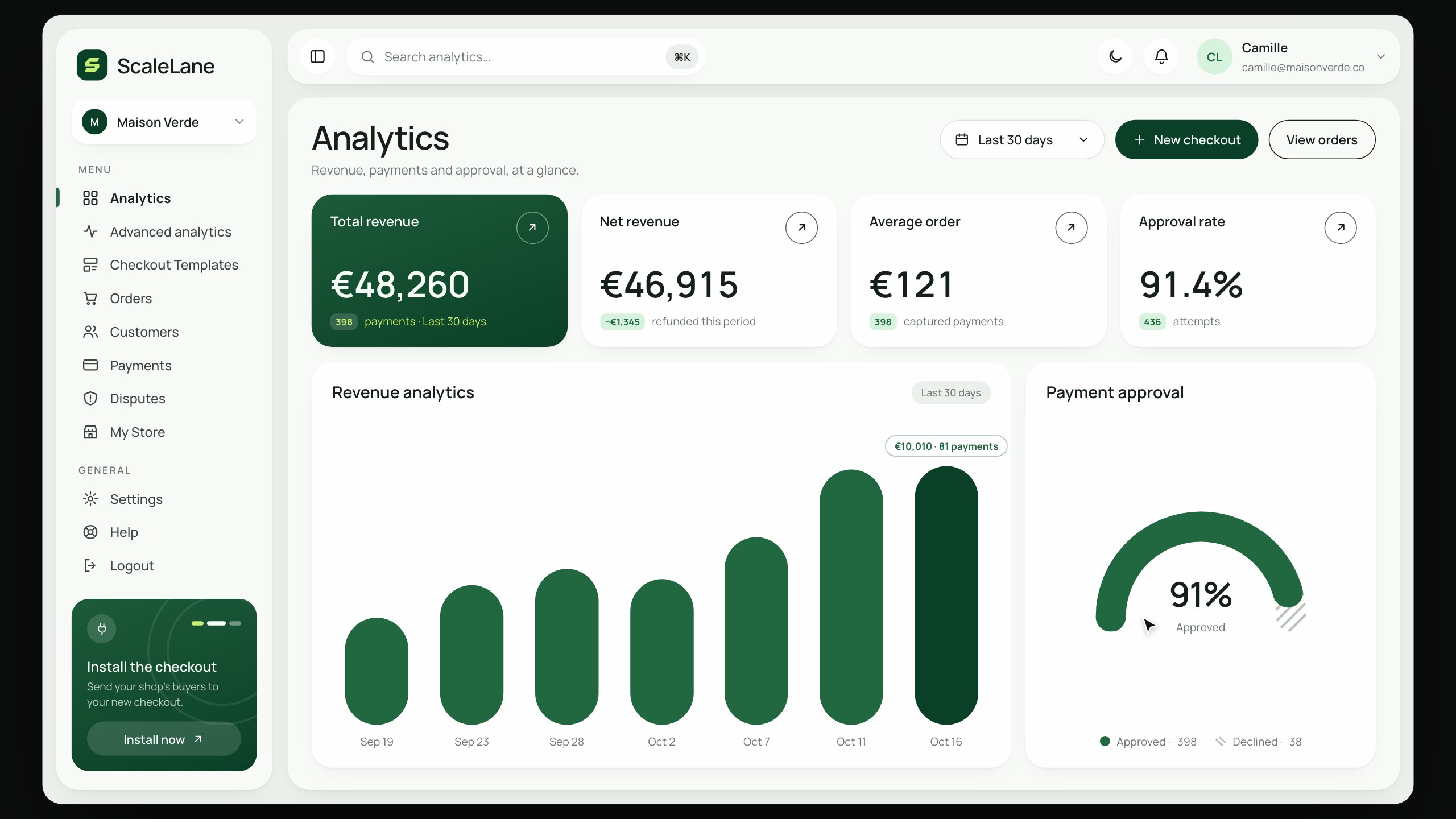Image resolution: width=1456 pixels, height=819 pixels.
Task: Click the ScaleLane logo icon
Action: click(x=92, y=65)
